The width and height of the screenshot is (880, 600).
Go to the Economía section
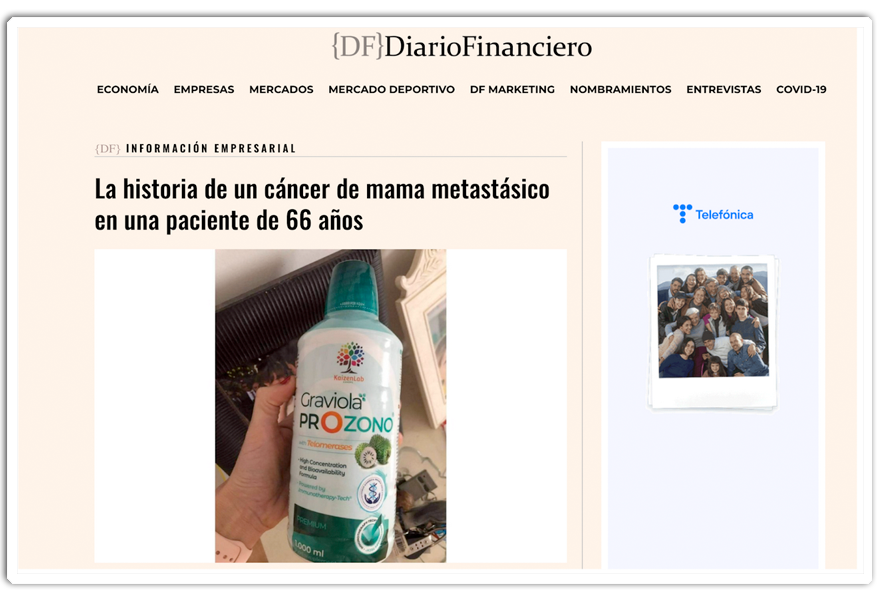(x=128, y=89)
